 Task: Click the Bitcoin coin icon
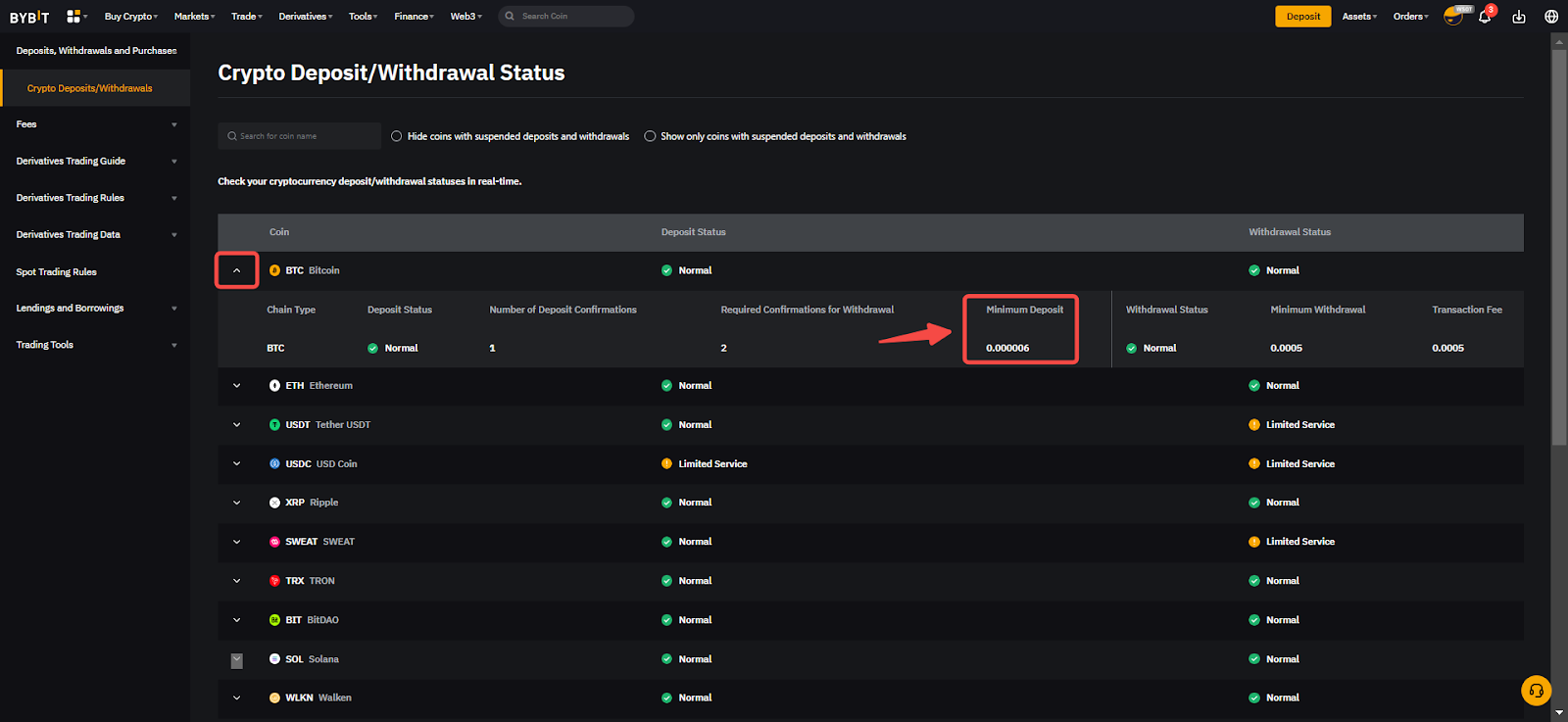(274, 270)
